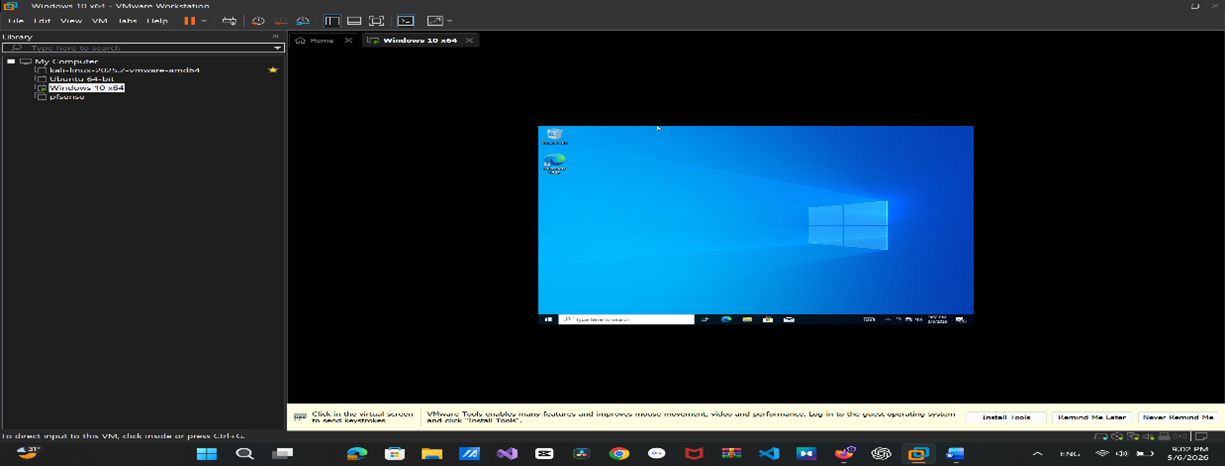Open the View menu
Viewport: 1225px width, 466px height.
tap(71, 20)
